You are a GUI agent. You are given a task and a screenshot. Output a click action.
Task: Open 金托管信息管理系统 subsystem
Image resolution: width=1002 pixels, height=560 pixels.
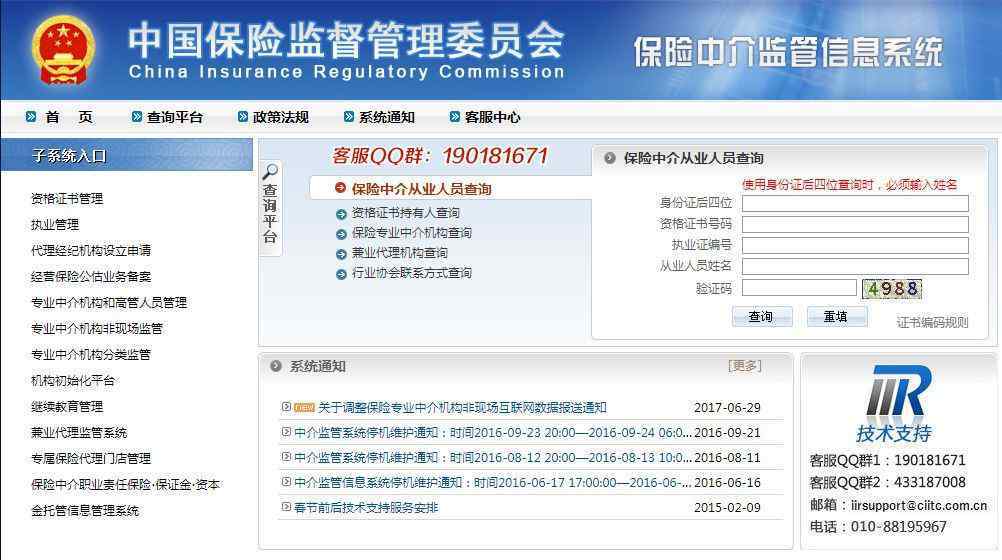click(85, 511)
